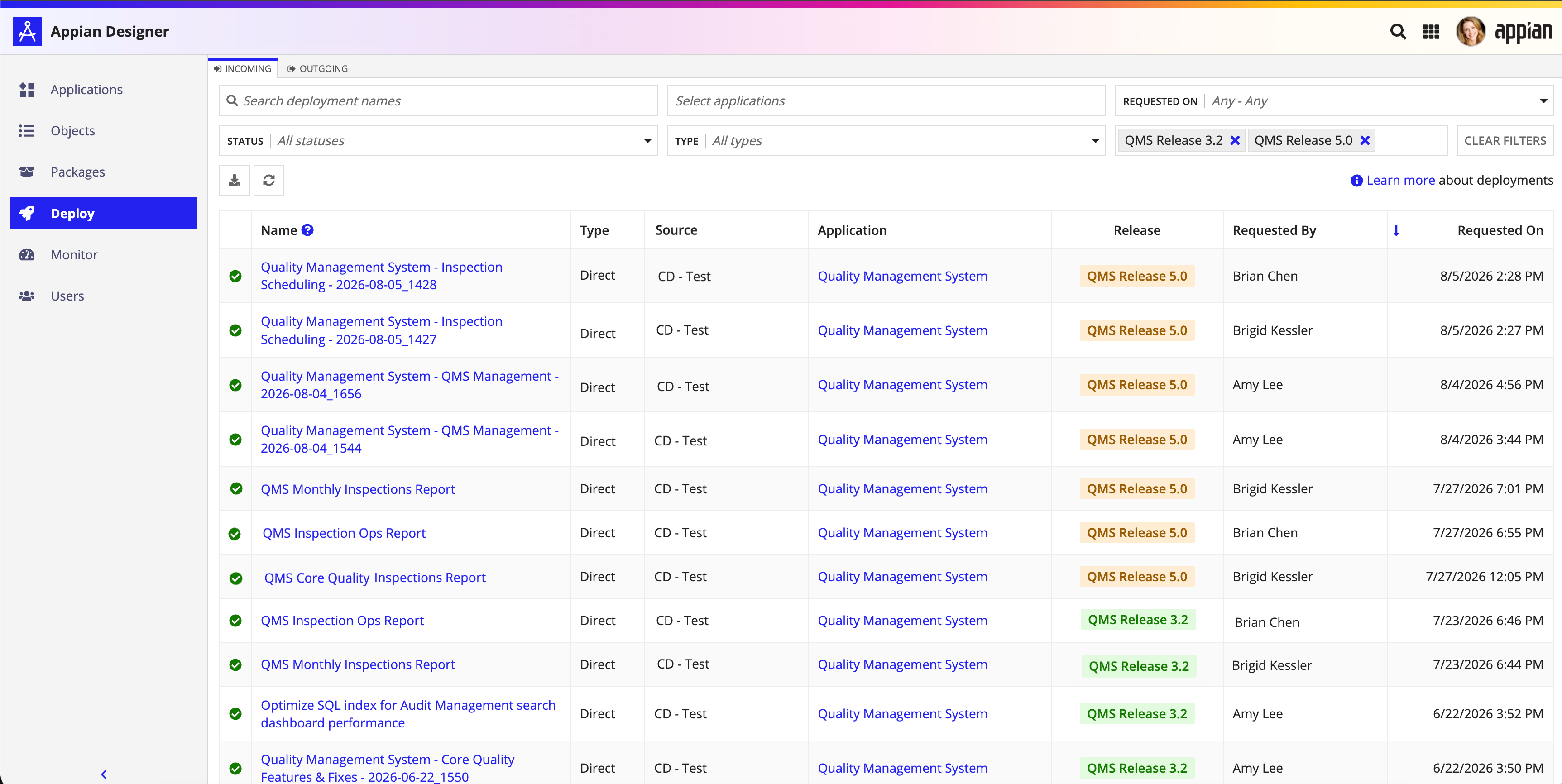
Task: Click status icon for Inspection Scheduling 1428 row
Action: (235, 276)
